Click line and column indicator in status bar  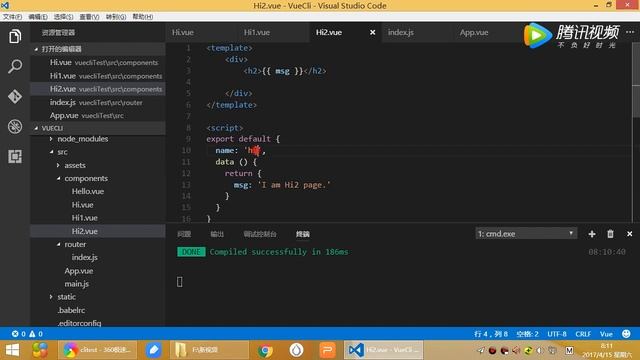point(491,334)
